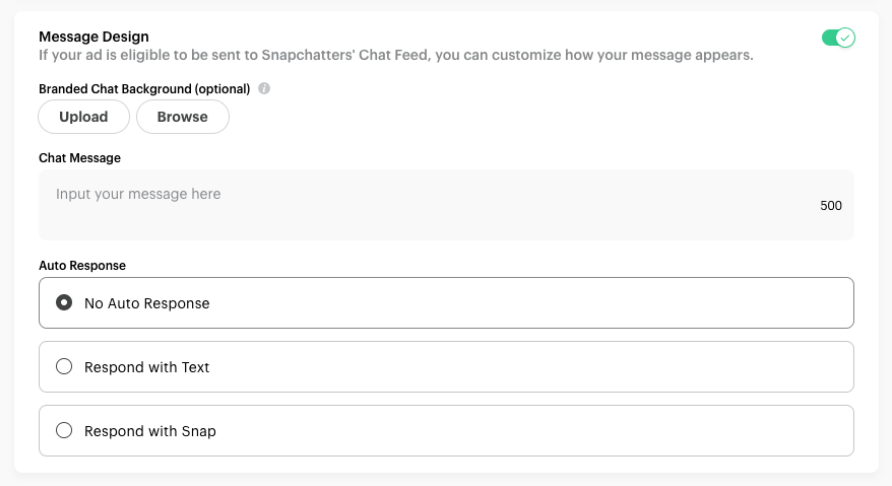892x486 pixels.
Task: Click the info icon beside Branded Chat Background
Action: click(264, 88)
